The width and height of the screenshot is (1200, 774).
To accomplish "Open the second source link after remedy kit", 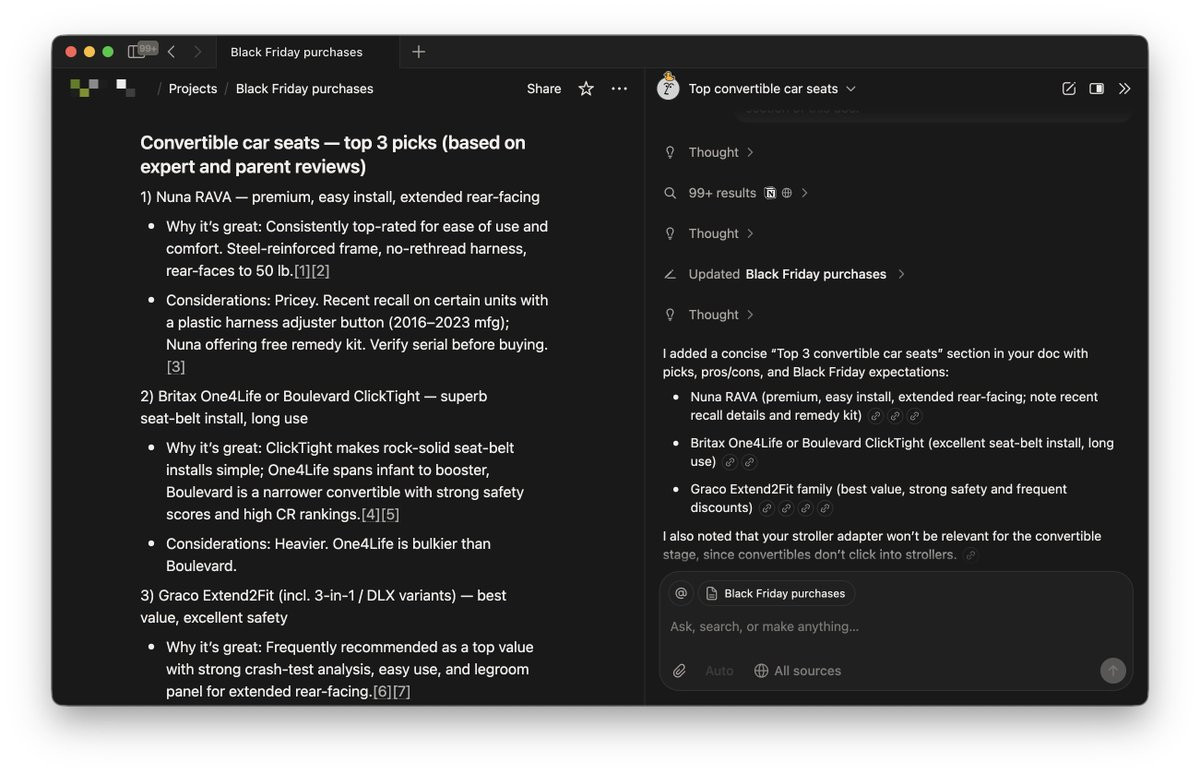I will tap(895, 416).
